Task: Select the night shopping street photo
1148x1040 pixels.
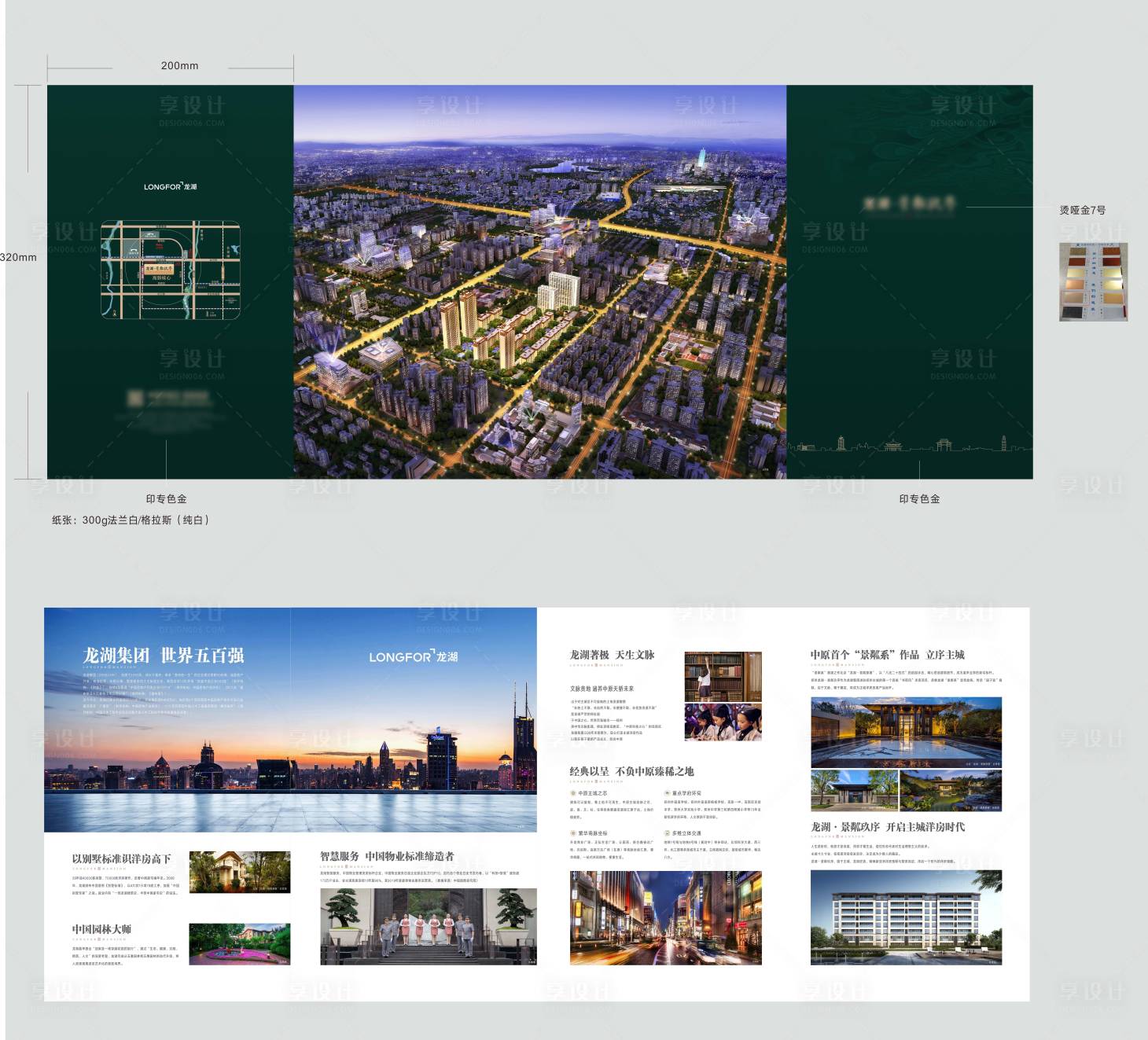Action: click(666, 918)
